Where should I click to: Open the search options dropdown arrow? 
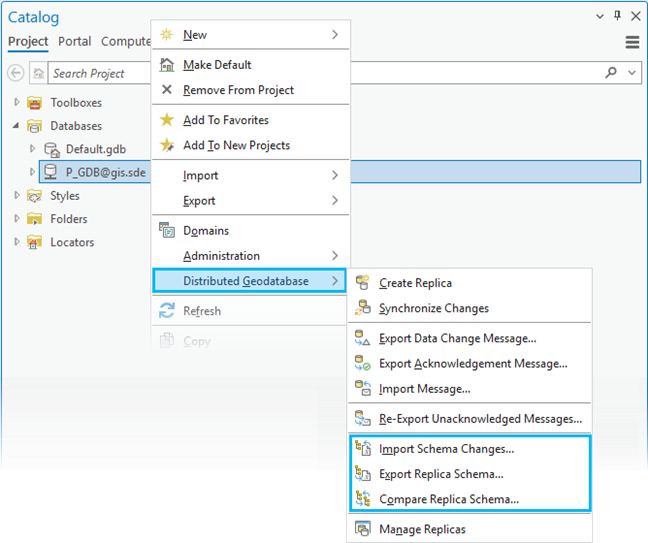point(632,73)
